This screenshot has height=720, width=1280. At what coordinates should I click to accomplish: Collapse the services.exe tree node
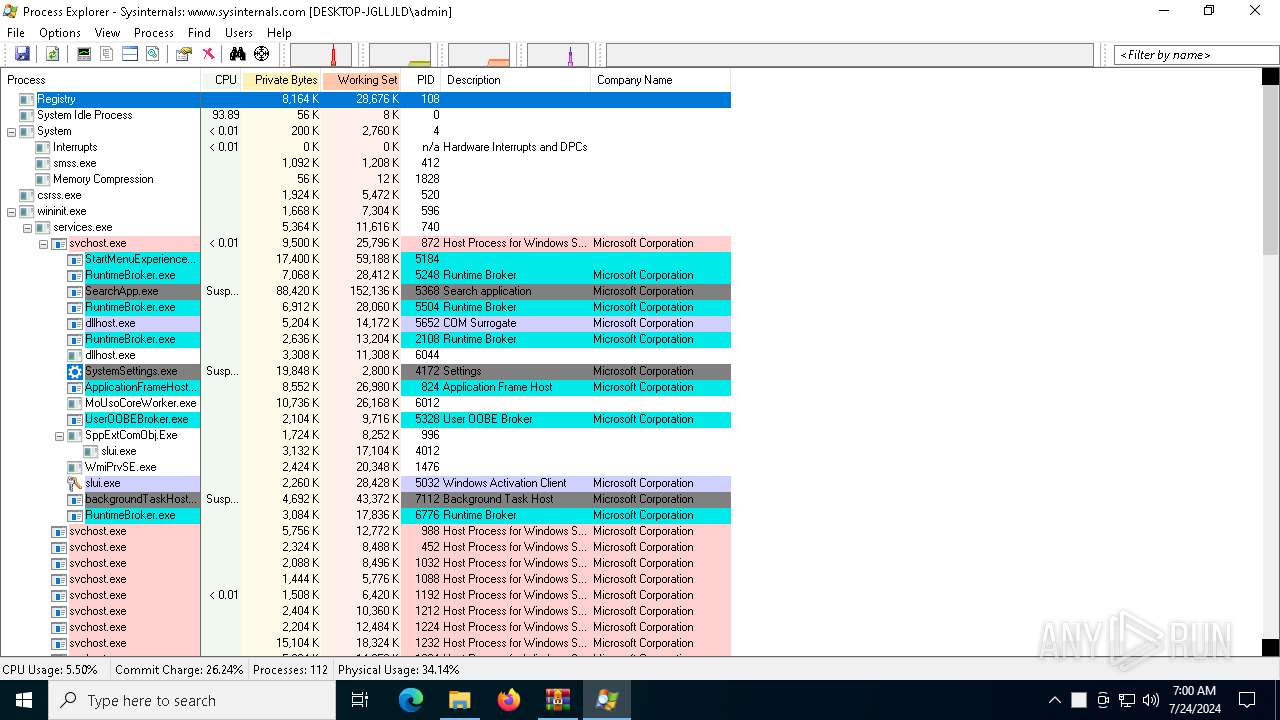click(27, 227)
